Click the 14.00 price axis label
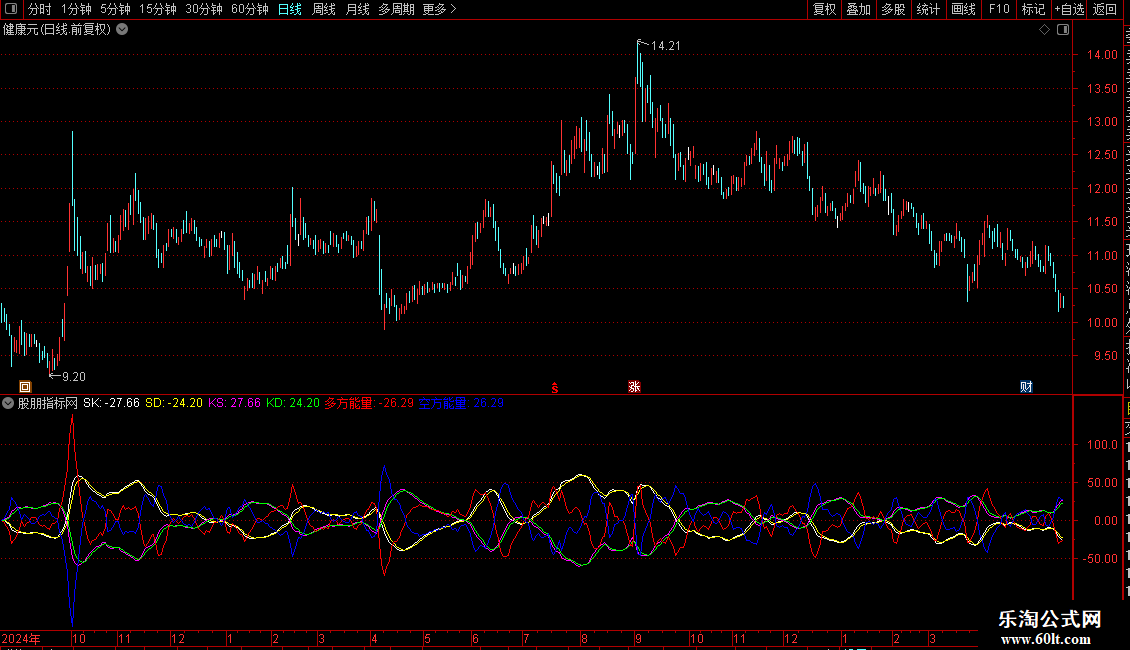 1102,55
